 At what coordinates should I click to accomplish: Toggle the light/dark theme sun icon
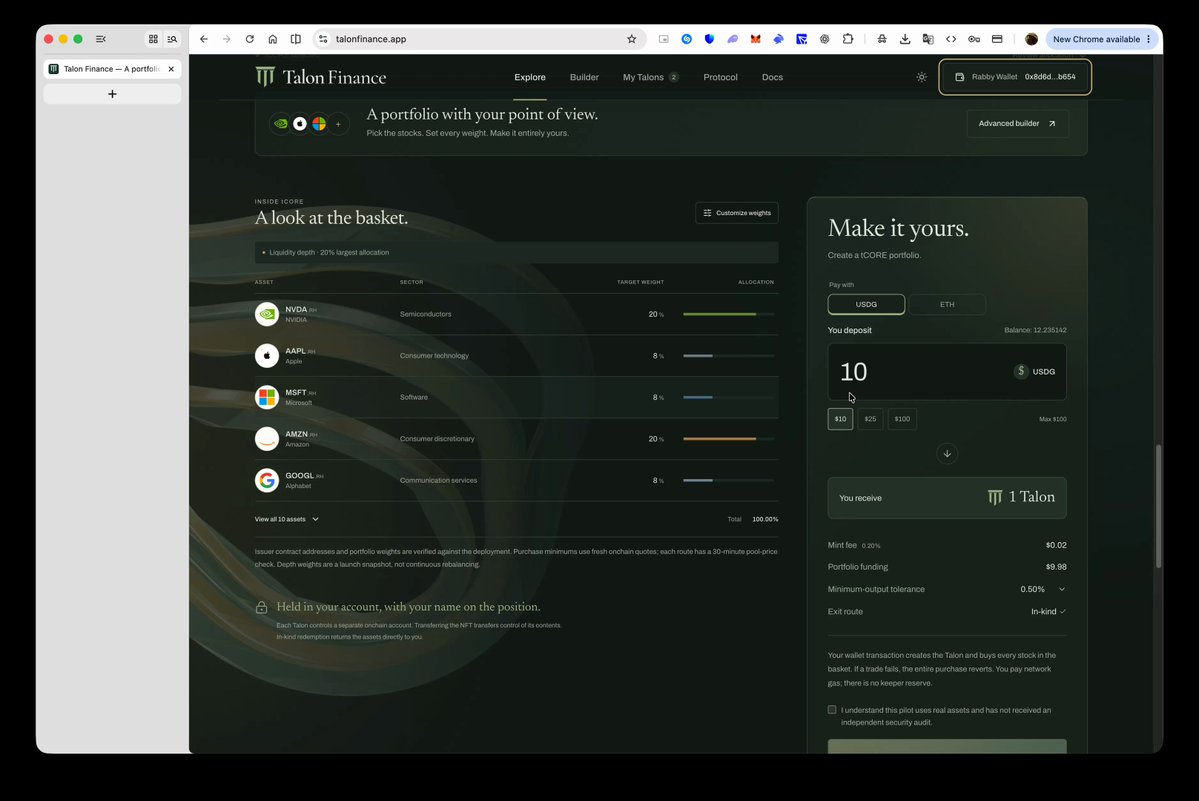click(x=921, y=77)
